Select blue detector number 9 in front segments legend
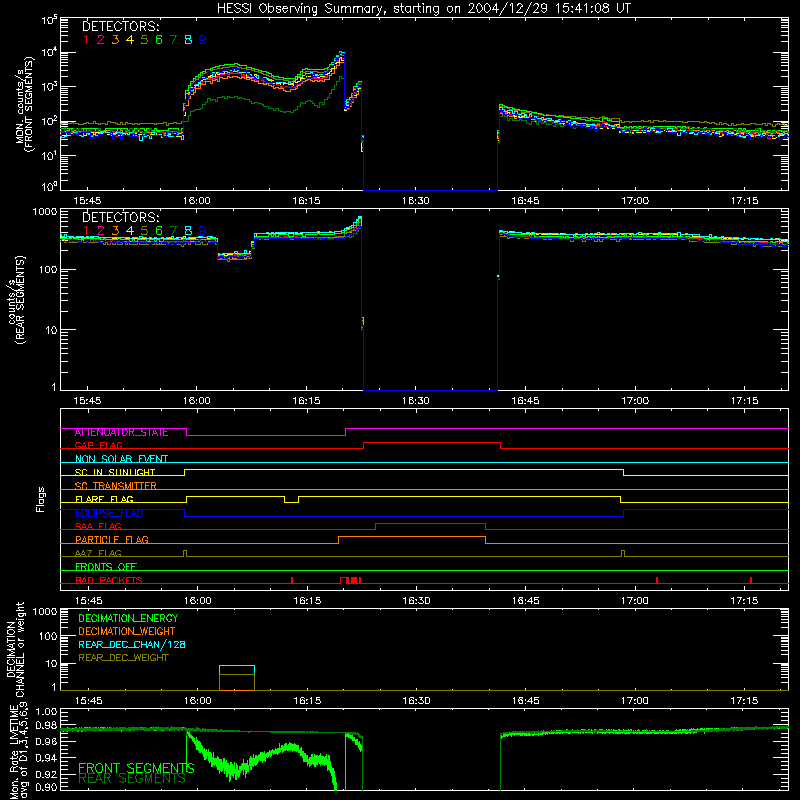Screen dimensions: 800x800 [x=203, y=40]
